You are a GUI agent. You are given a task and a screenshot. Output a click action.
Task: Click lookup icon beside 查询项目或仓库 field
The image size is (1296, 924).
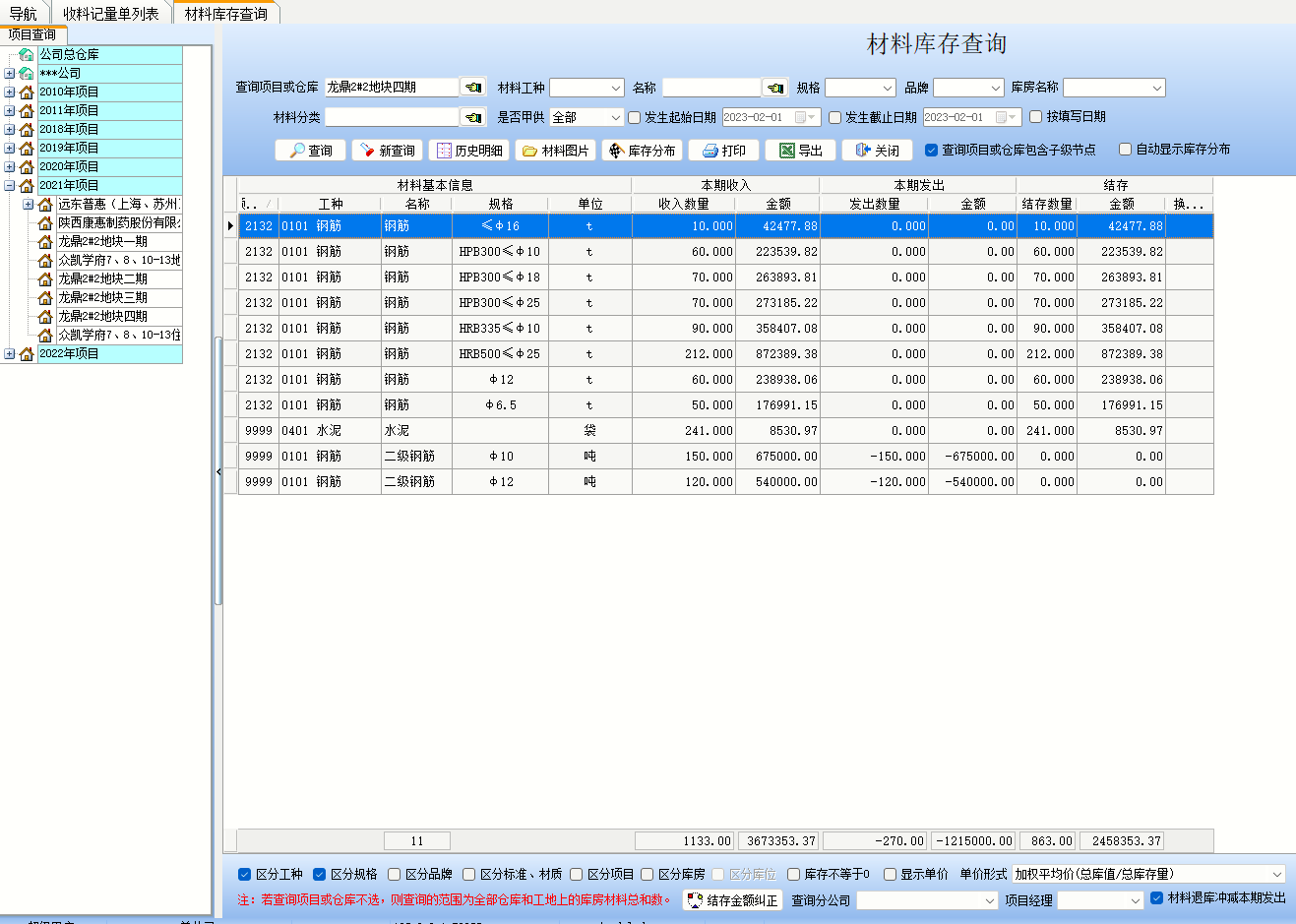[x=473, y=88]
